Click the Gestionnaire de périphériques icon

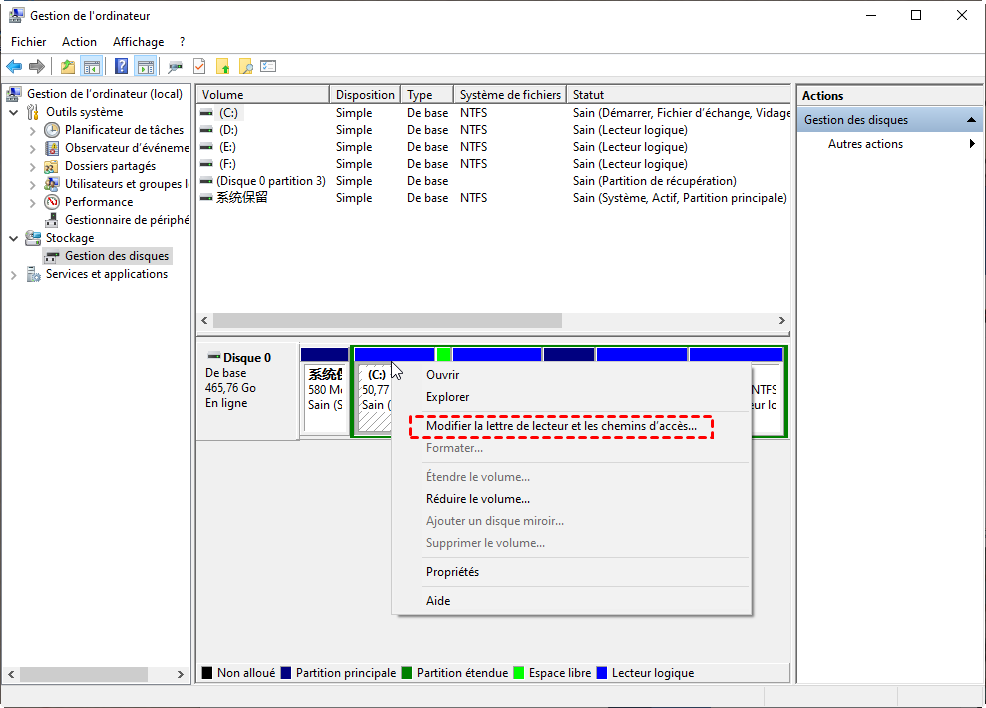[52, 220]
